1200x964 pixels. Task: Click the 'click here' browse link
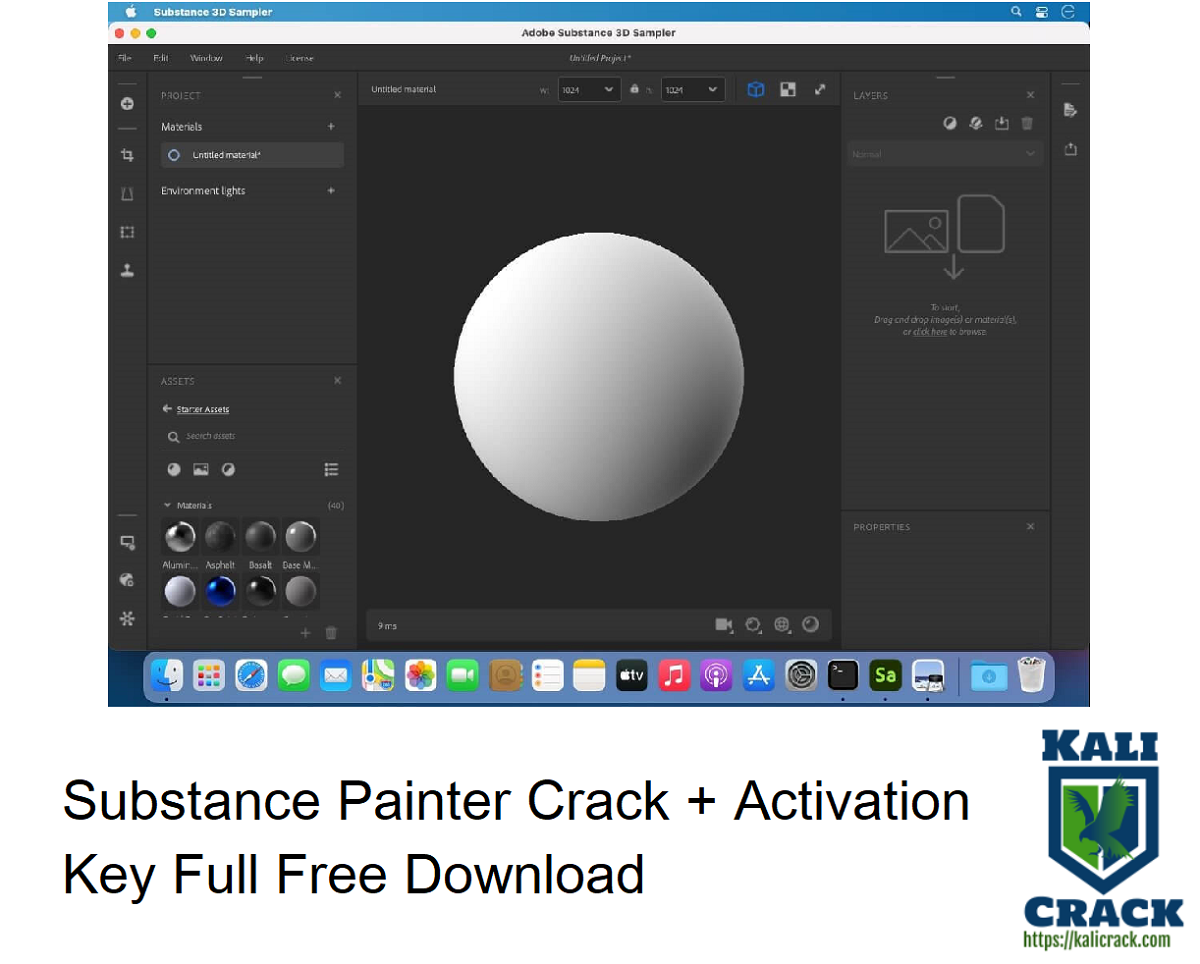click(x=930, y=331)
